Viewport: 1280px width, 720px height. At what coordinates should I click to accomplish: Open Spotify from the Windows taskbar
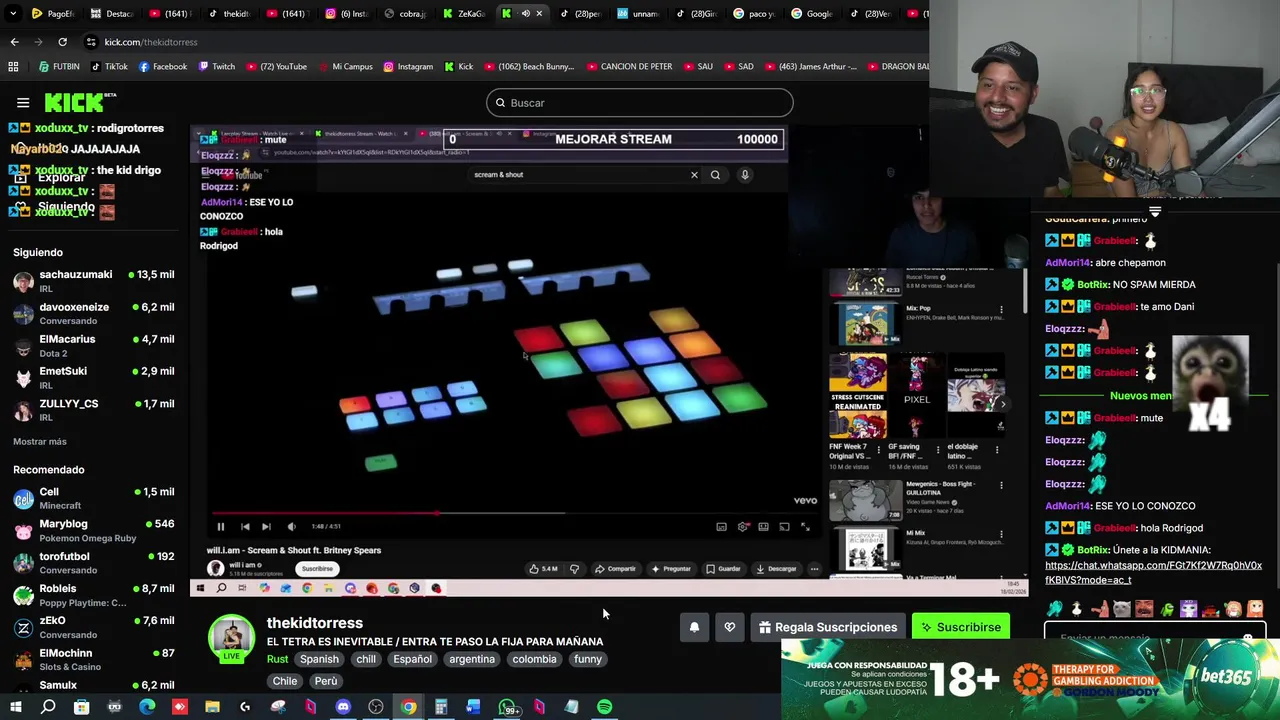pyautogui.click(x=604, y=707)
